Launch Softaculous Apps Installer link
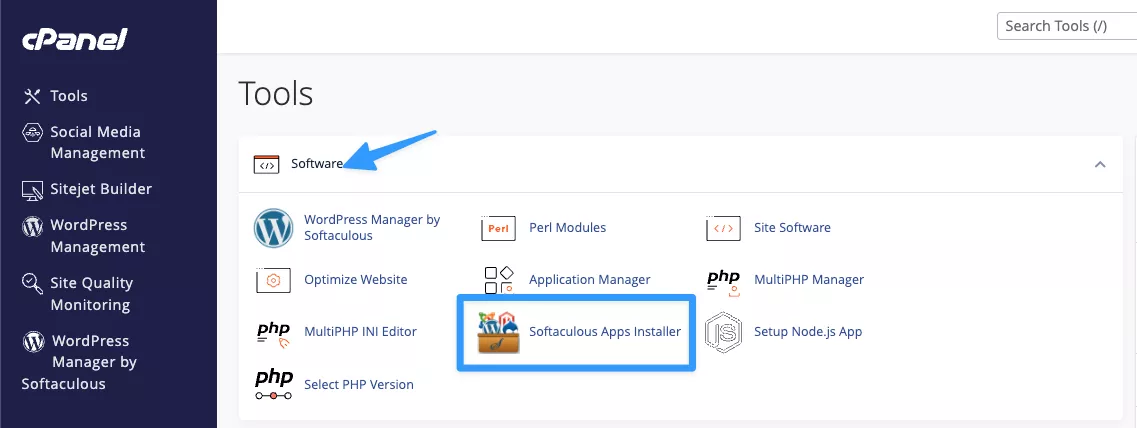Image resolution: width=1137 pixels, height=428 pixels. click(605, 332)
